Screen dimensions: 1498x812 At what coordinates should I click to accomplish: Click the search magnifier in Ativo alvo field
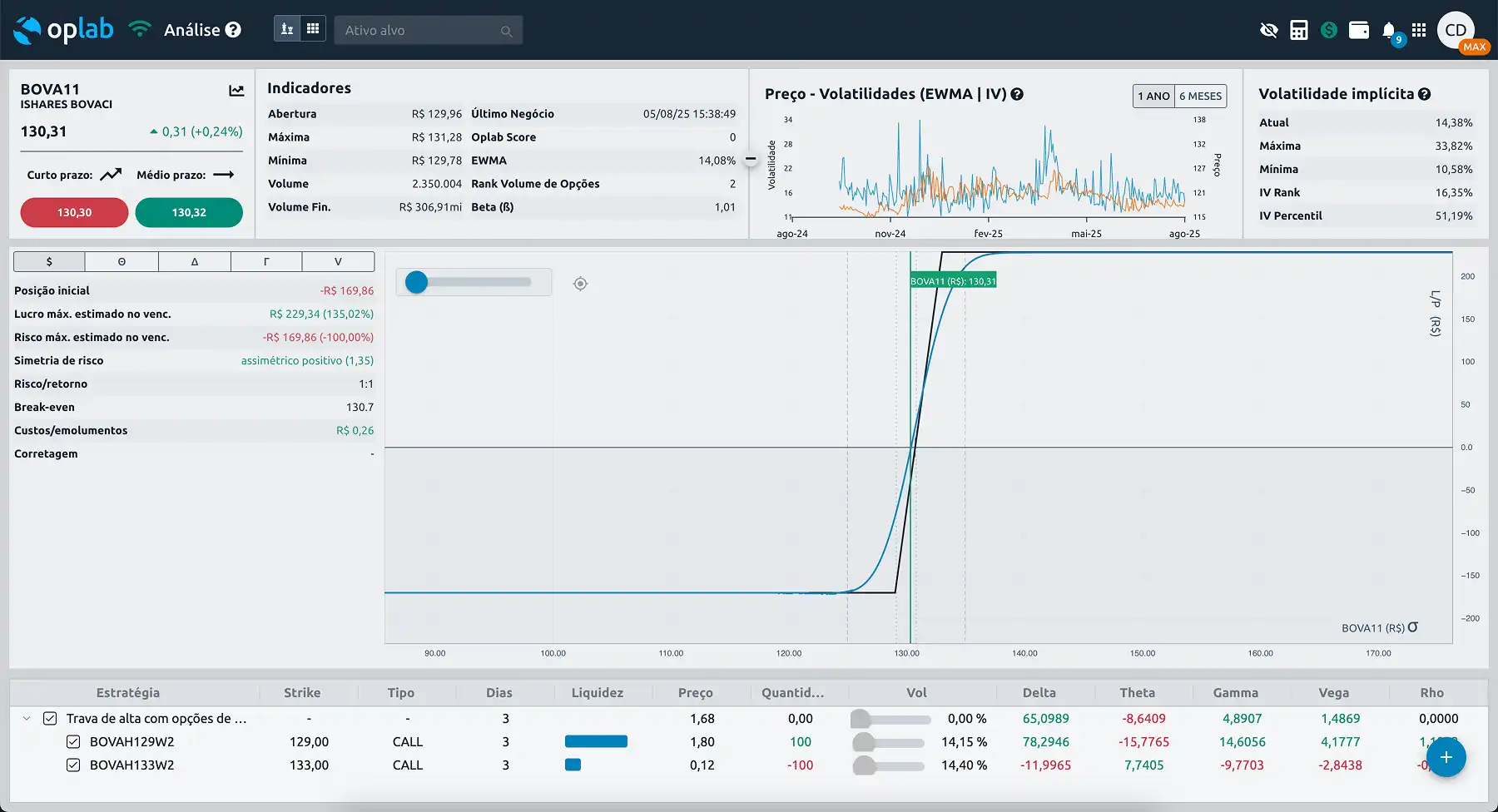[506, 31]
